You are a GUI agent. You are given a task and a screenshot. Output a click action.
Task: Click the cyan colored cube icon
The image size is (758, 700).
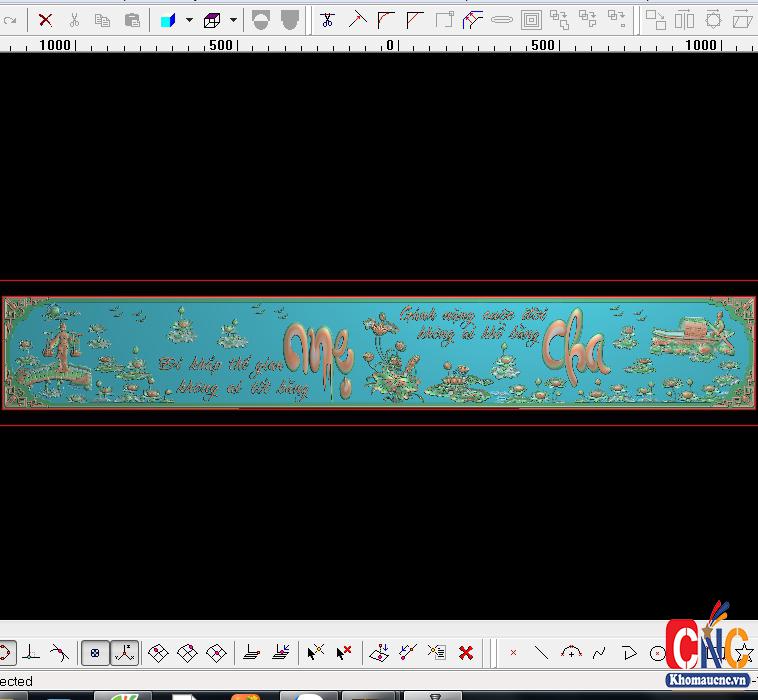(168, 19)
